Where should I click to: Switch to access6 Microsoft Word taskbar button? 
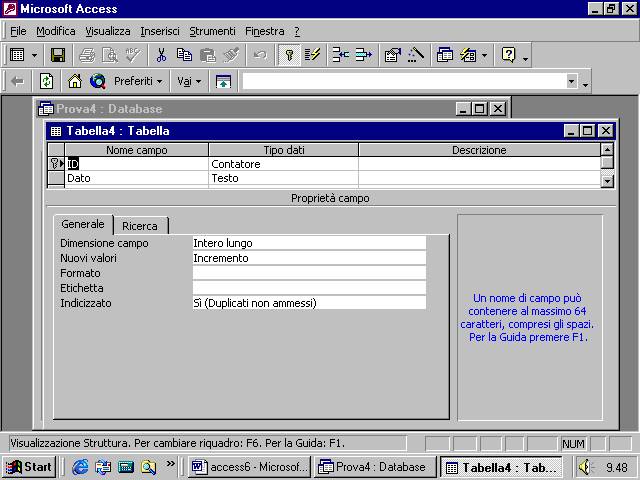(x=249, y=467)
